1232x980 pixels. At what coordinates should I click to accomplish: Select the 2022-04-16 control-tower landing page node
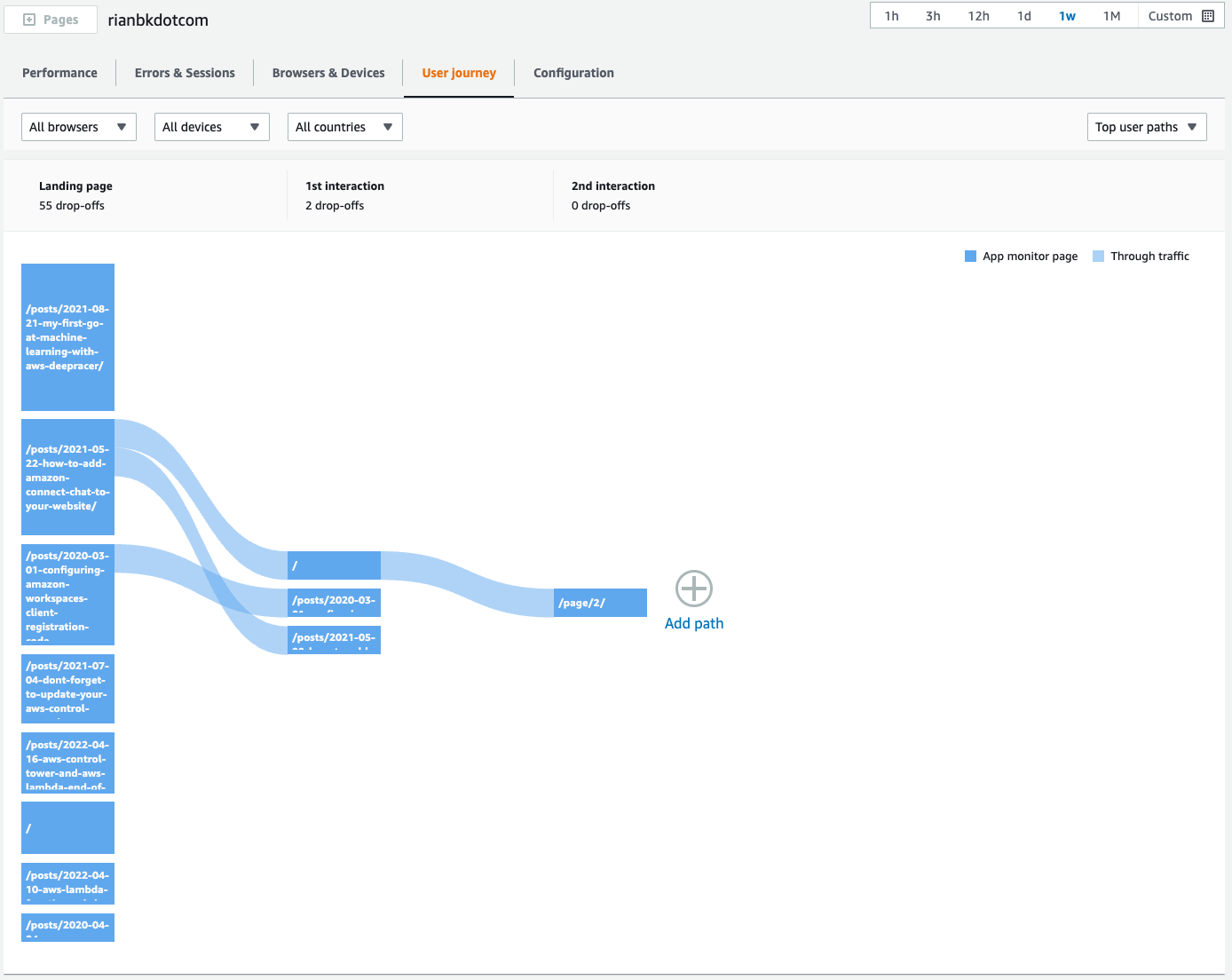click(x=67, y=763)
